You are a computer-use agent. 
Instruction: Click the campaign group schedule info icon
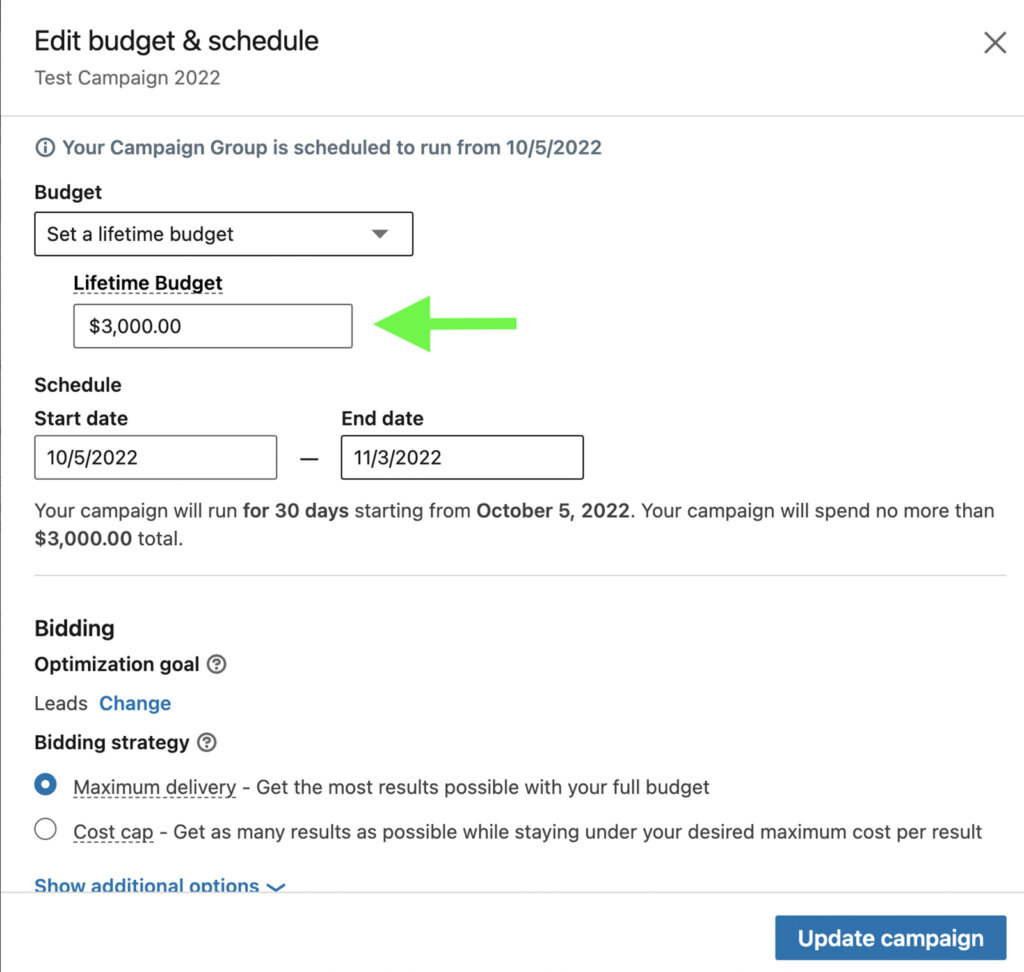(x=45, y=147)
